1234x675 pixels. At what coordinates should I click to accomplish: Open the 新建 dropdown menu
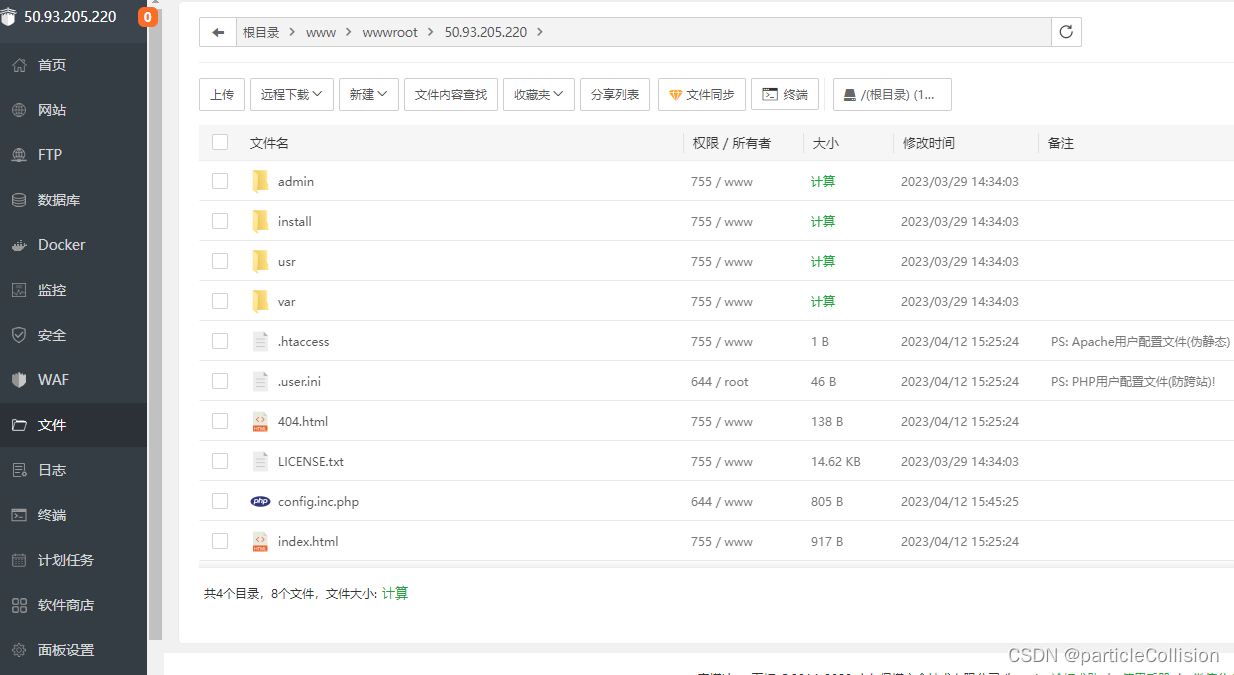click(x=368, y=94)
